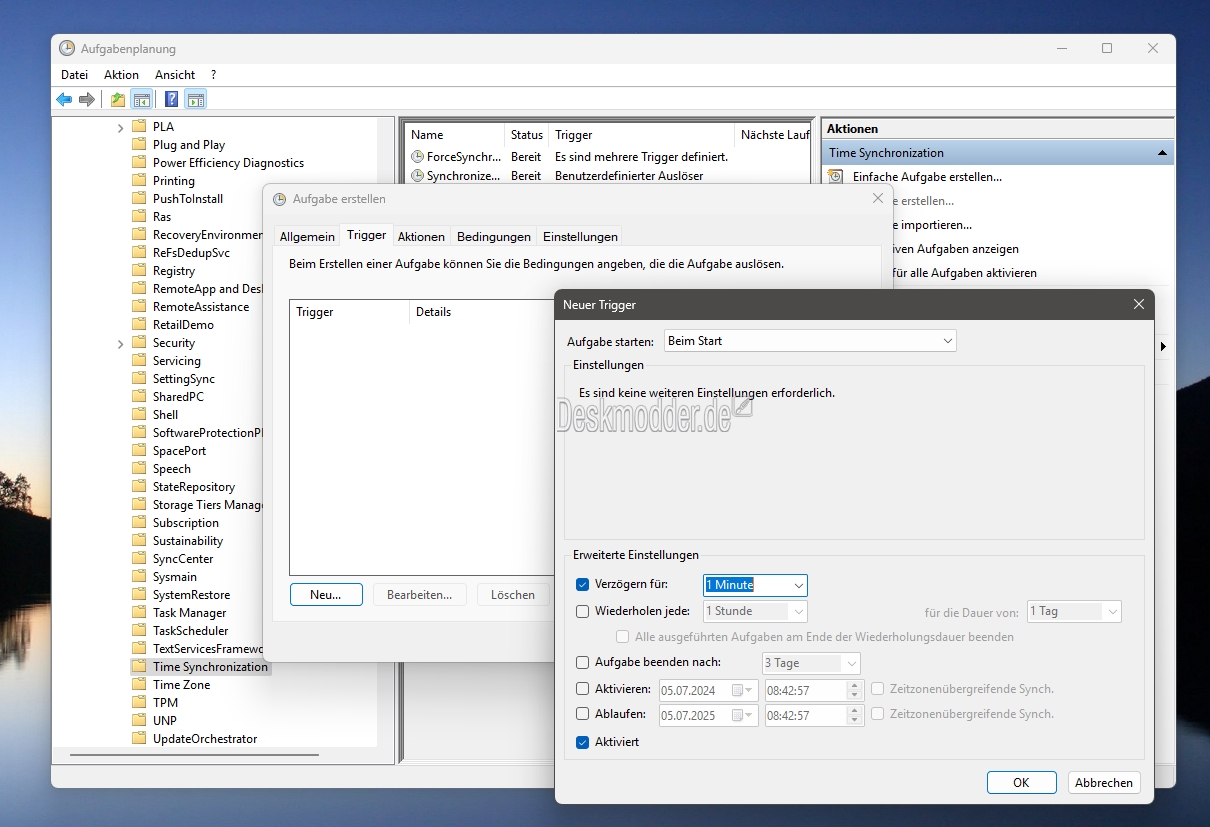This screenshot has height=827, width=1210.
Task: Expand the PLA tree node
Action: point(120,127)
